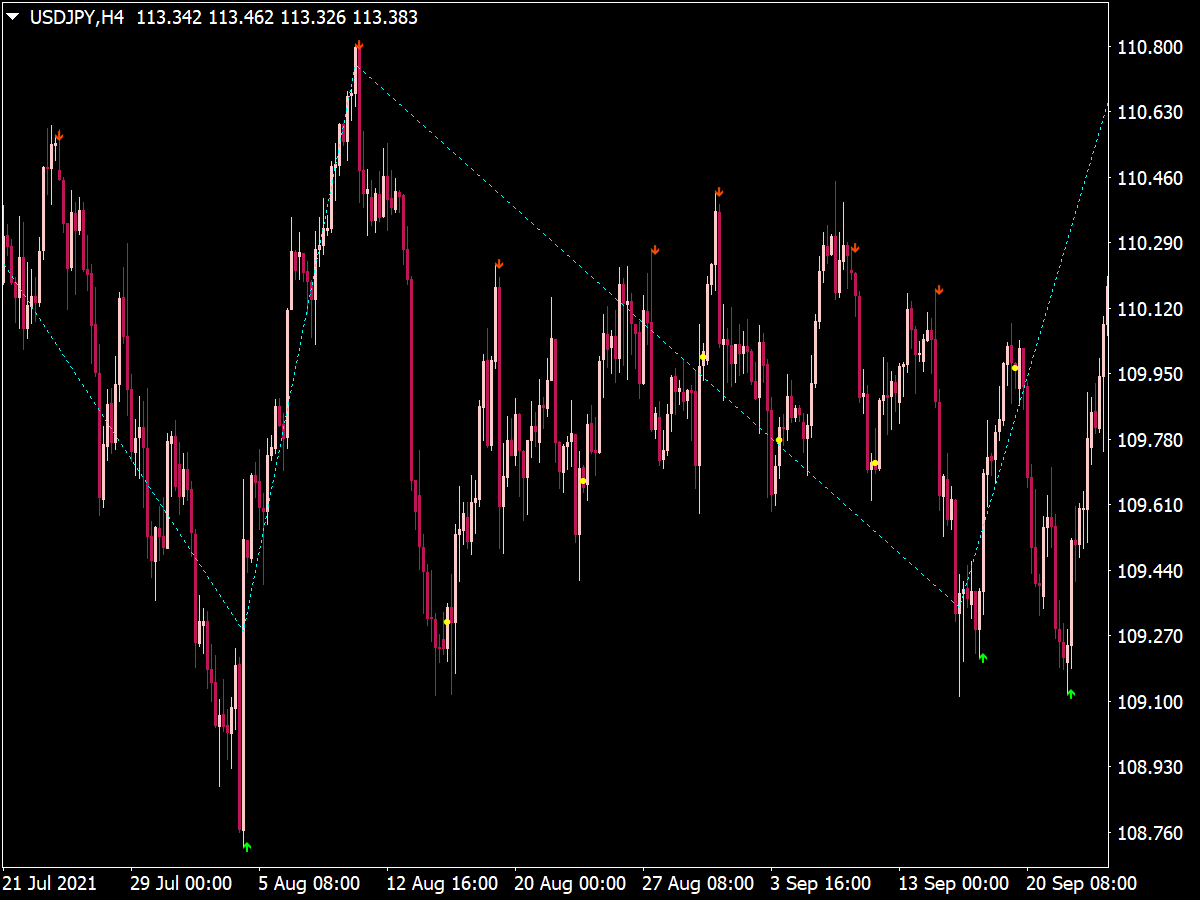Screen dimensions: 1200x900
Task: Click the 12 Aug 16:00 time label
Action: (x=442, y=884)
